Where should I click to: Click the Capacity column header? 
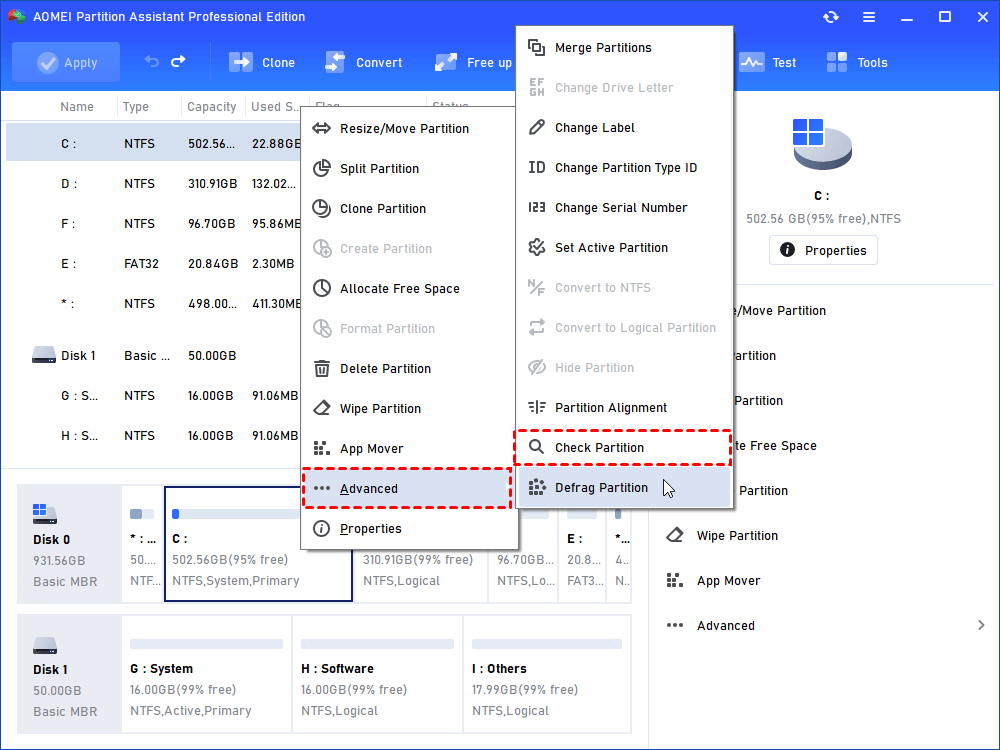point(212,107)
